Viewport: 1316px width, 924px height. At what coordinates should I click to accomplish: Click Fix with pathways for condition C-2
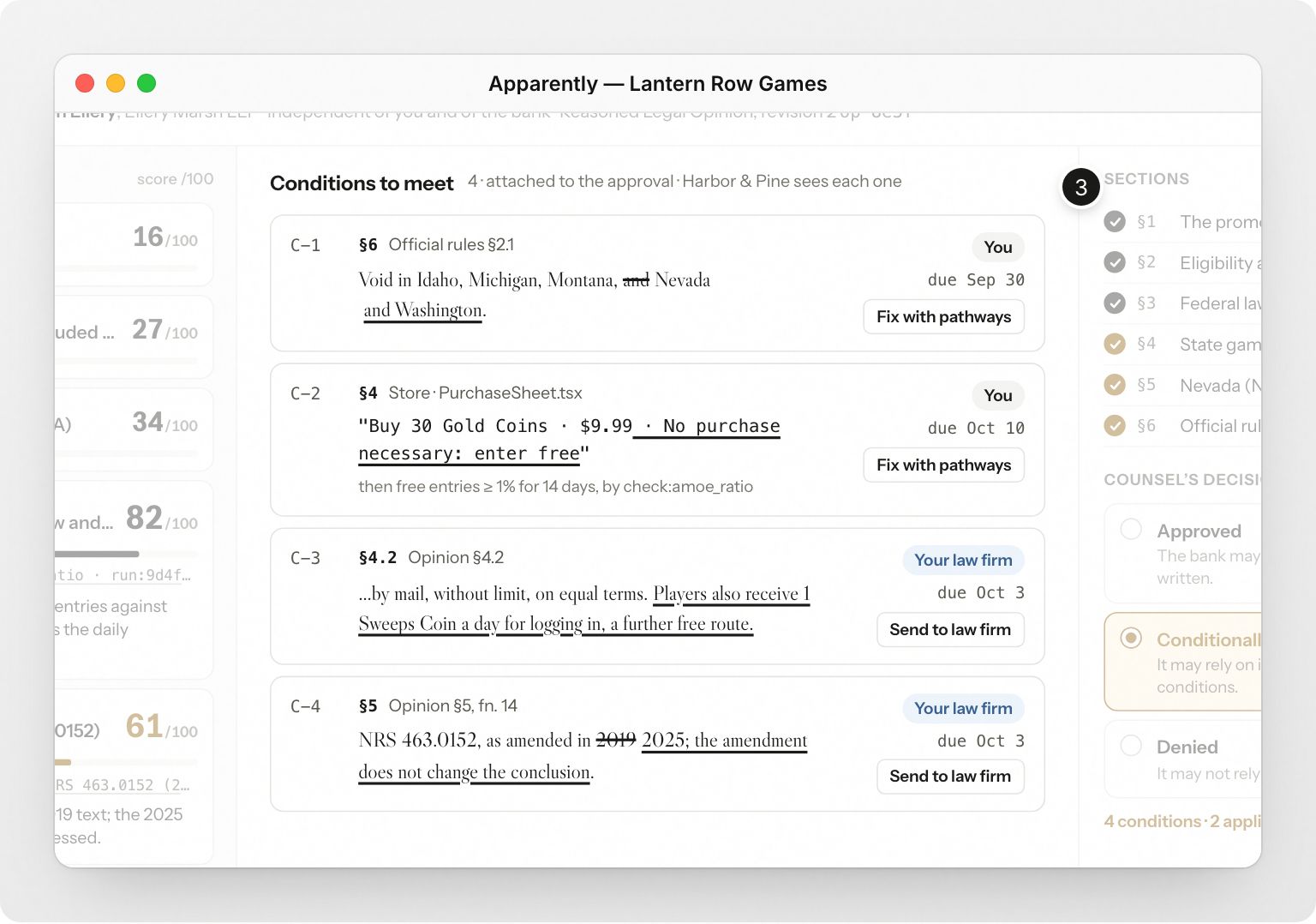[x=943, y=465]
